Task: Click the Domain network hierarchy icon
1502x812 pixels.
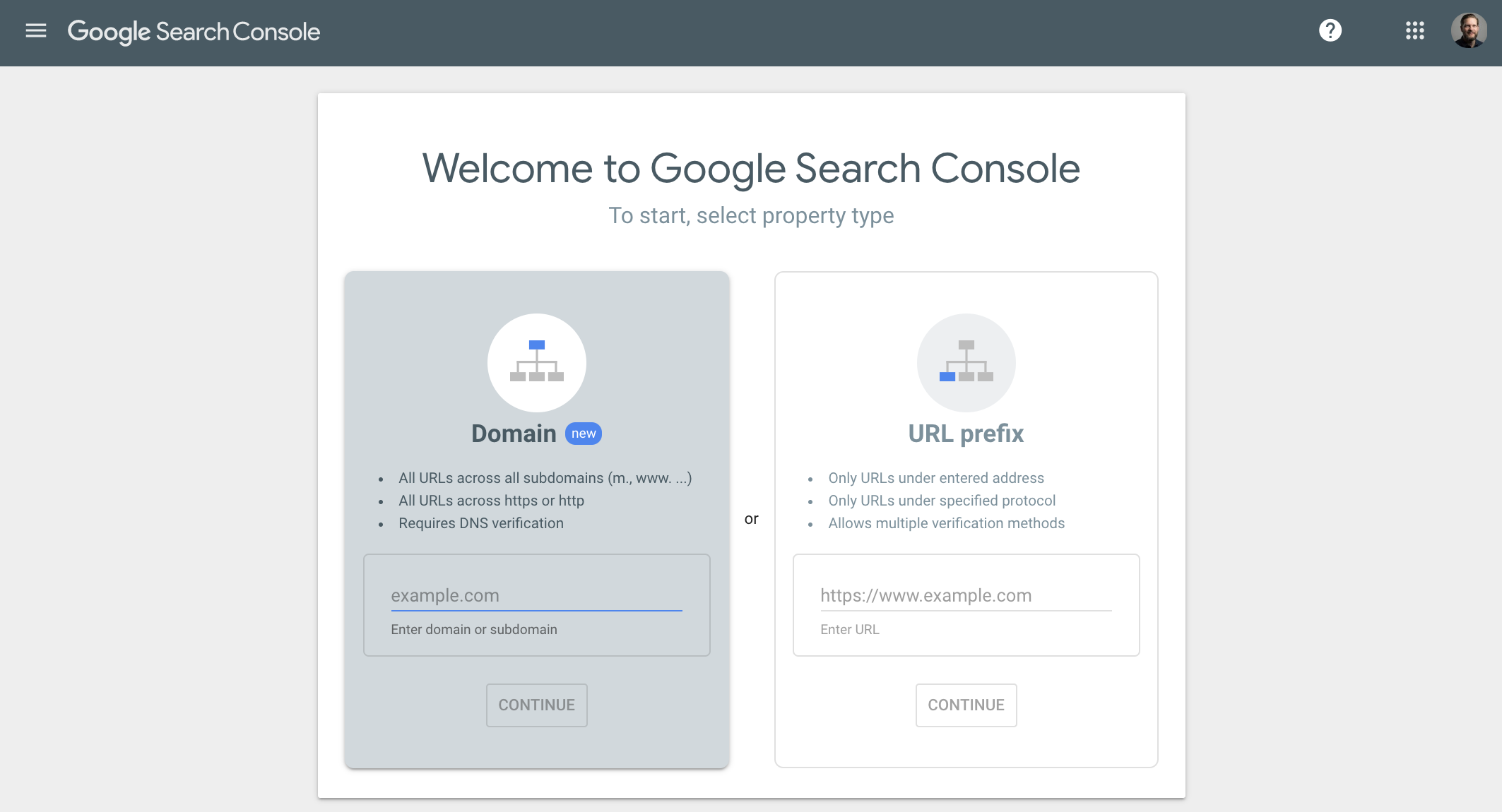Action: pyautogui.click(x=537, y=362)
